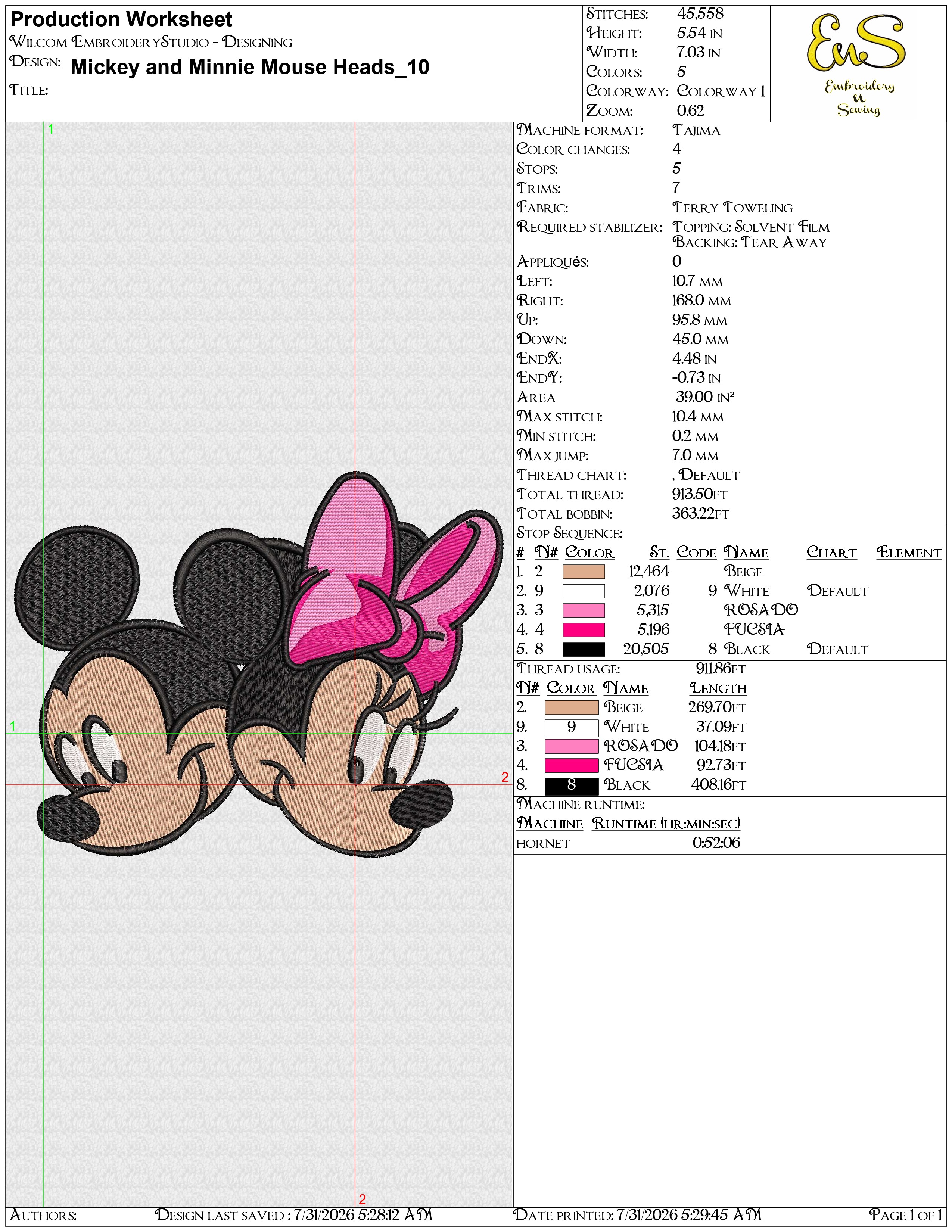Pick the Rosado pink swatch in Stop Sequence

click(x=584, y=610)
